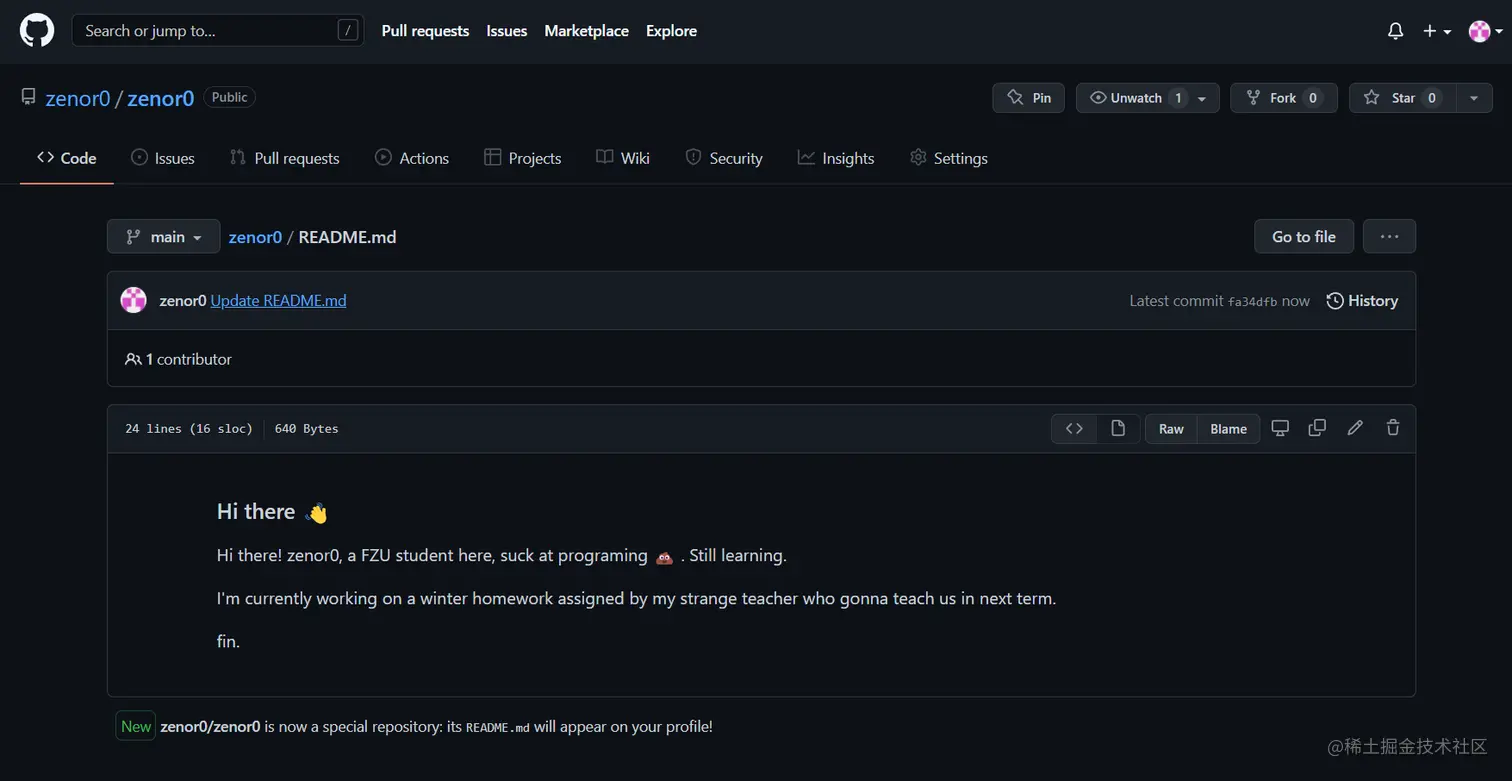The image size is (1512, 781).
Task: Click the Go to file button
Action: pos(1303,237)
